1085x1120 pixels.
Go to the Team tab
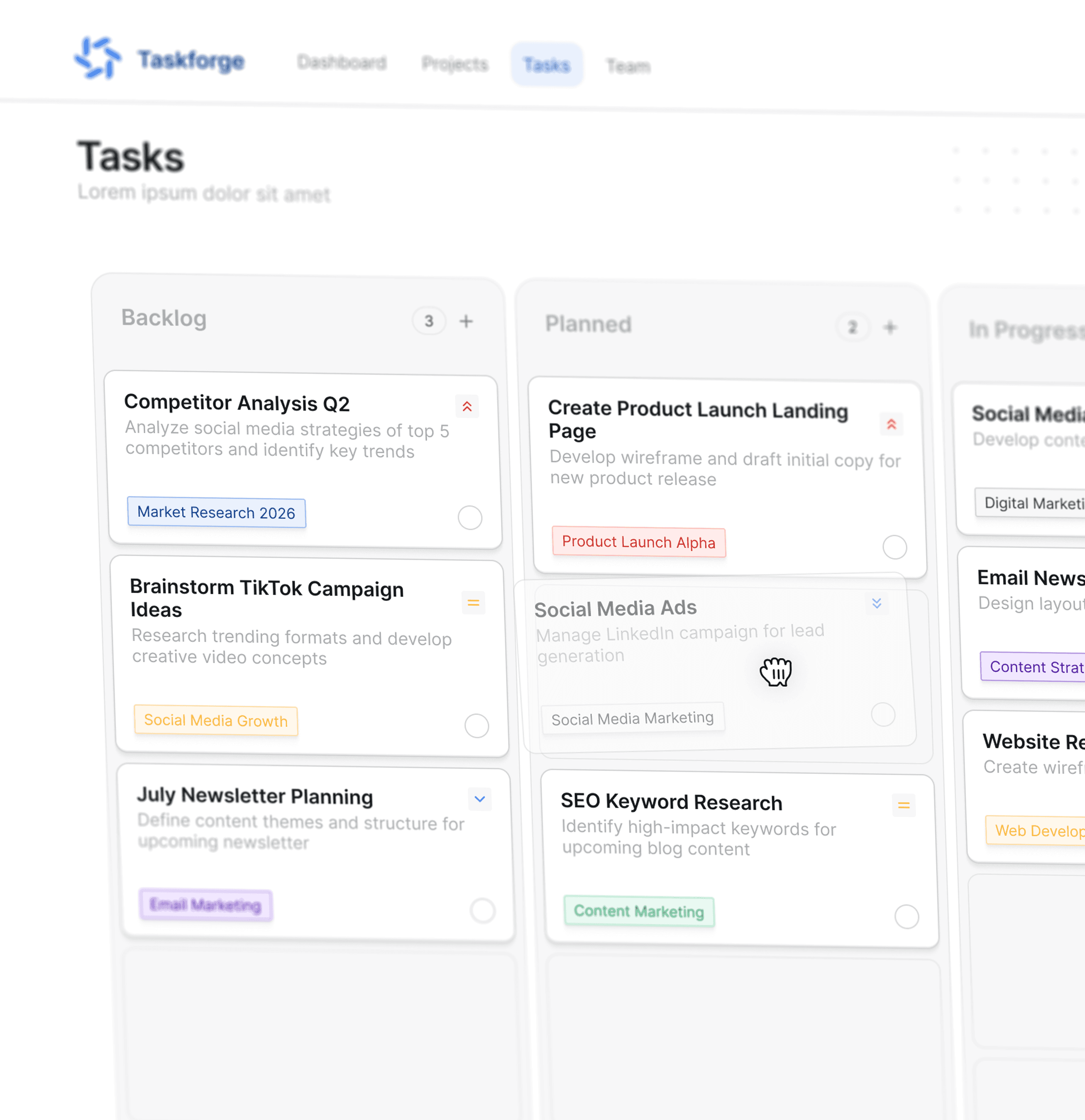[x=628, y=66]
